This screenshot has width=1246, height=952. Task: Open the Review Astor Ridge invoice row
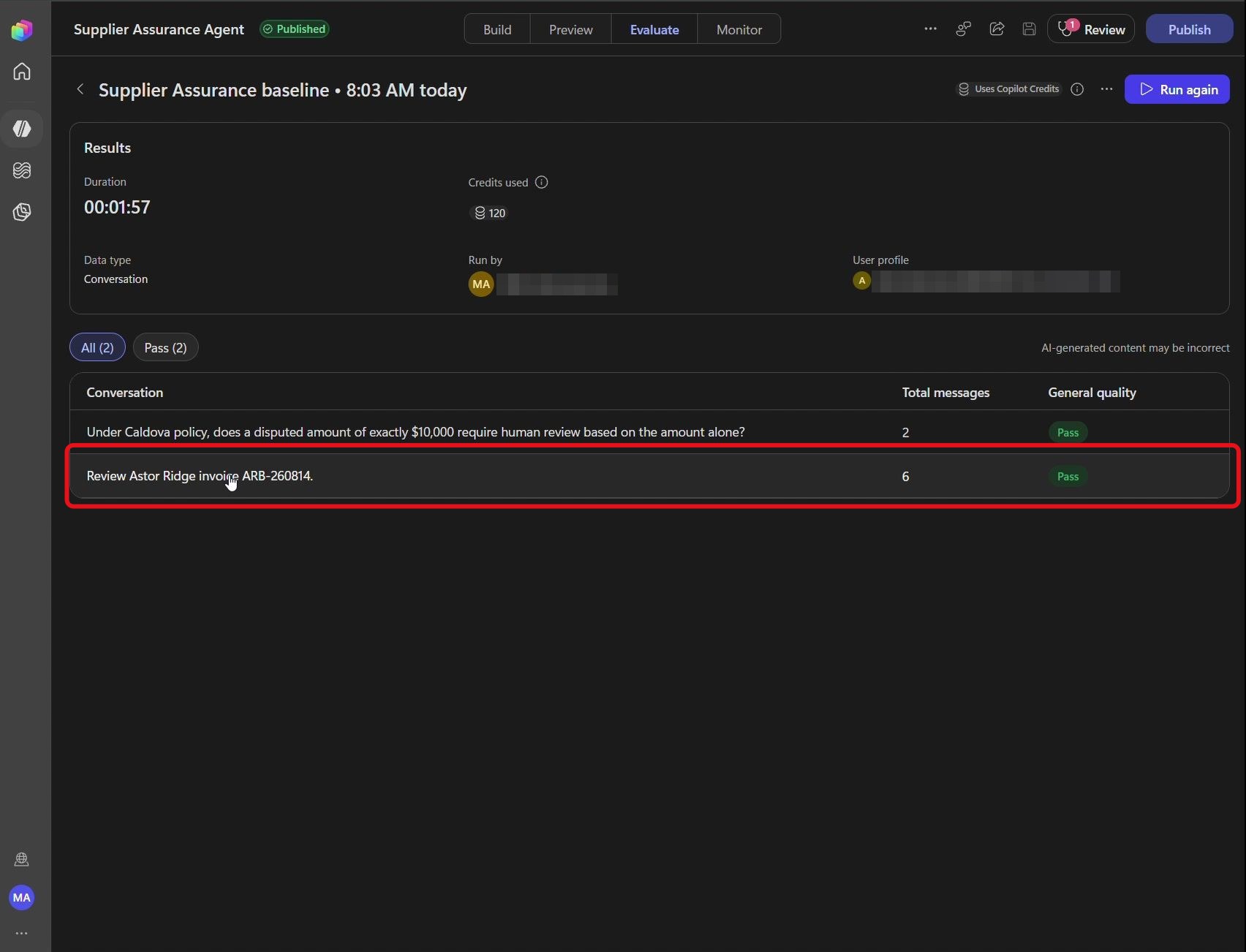649,476
